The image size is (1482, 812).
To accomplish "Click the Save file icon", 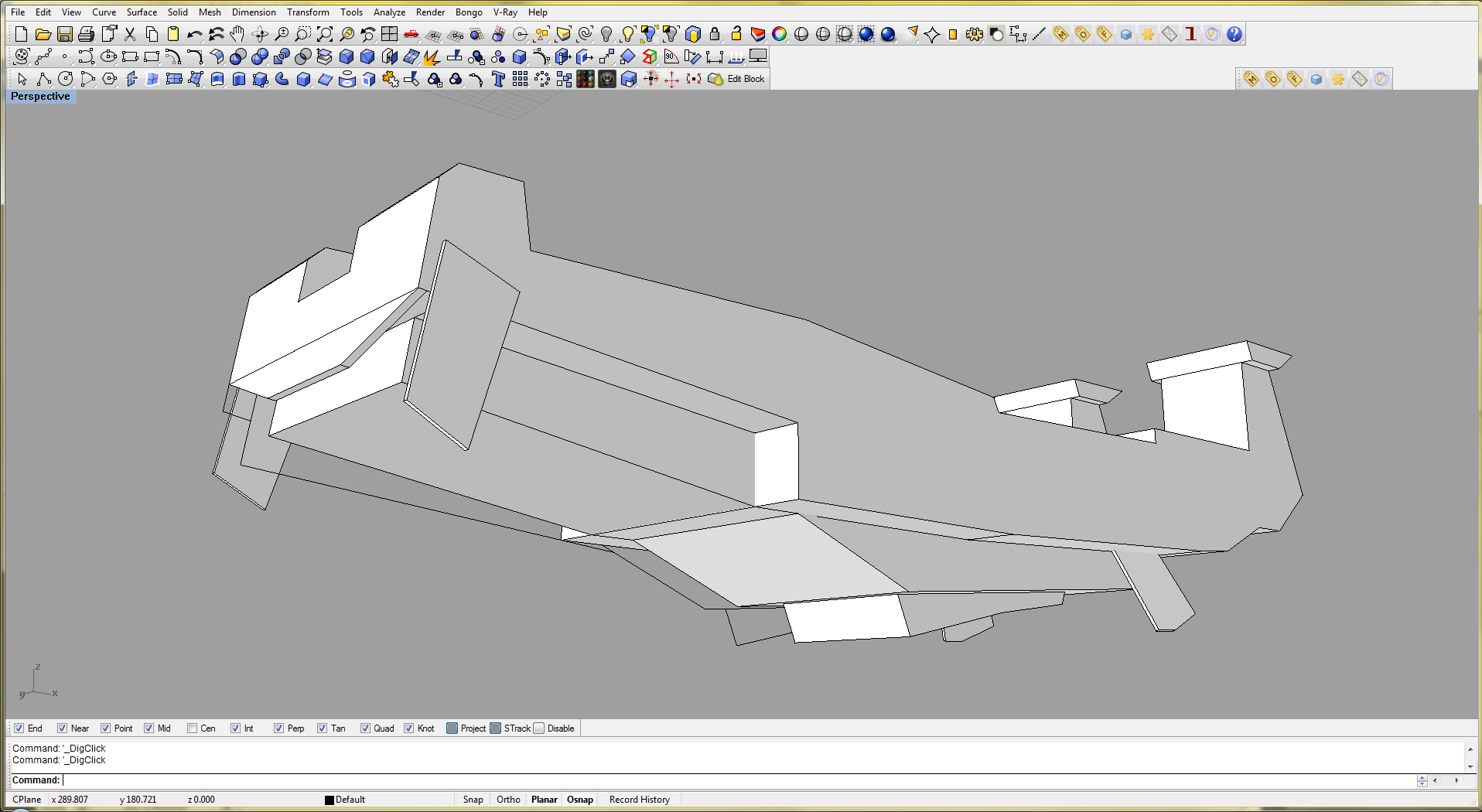I will (x=65, y=34).
